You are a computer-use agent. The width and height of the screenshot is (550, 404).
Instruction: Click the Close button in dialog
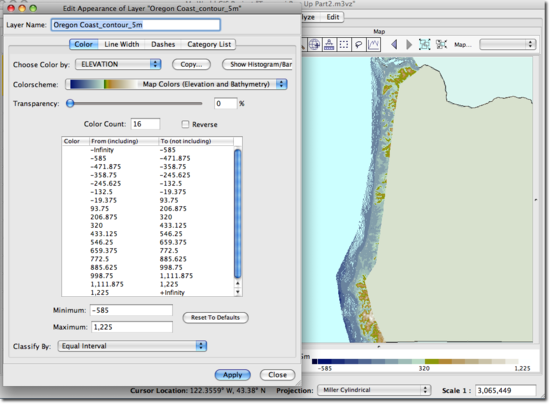pos(277,375)
